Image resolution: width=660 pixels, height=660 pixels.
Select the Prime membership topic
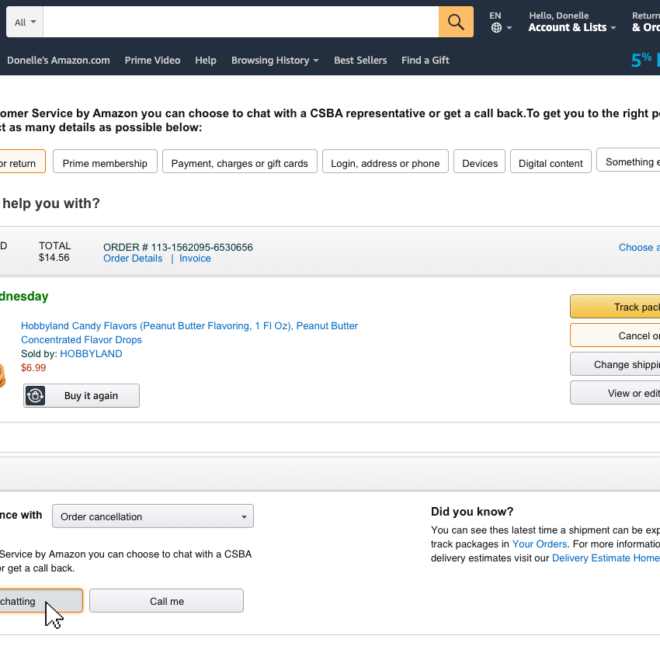point(105,163)
